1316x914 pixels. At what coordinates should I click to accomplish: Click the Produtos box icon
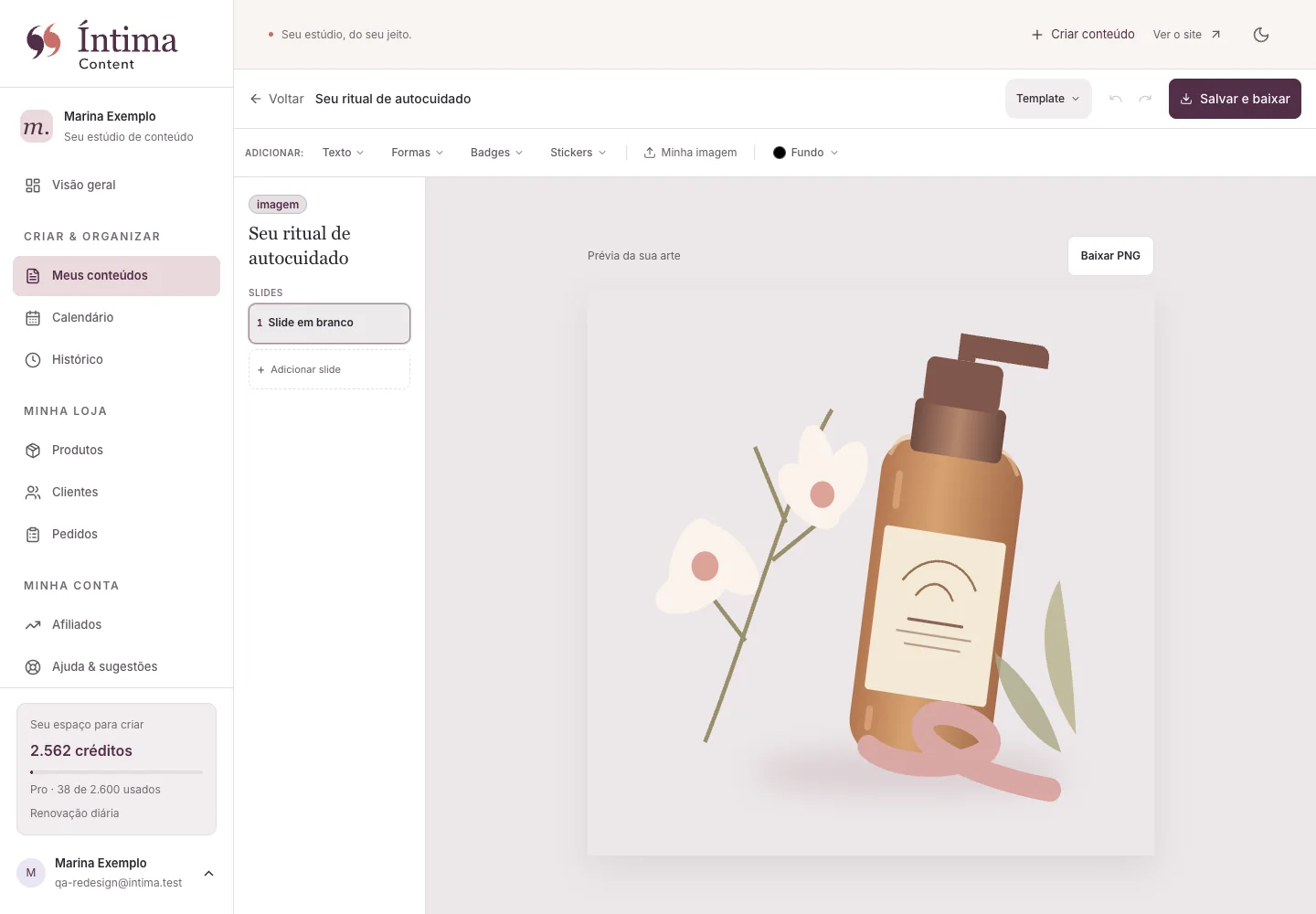tap(33, 451)
